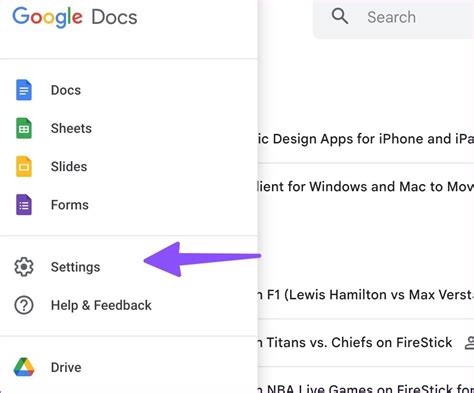Click shared-people icon on Titans vs. Chiefs row

coord(469,343)
